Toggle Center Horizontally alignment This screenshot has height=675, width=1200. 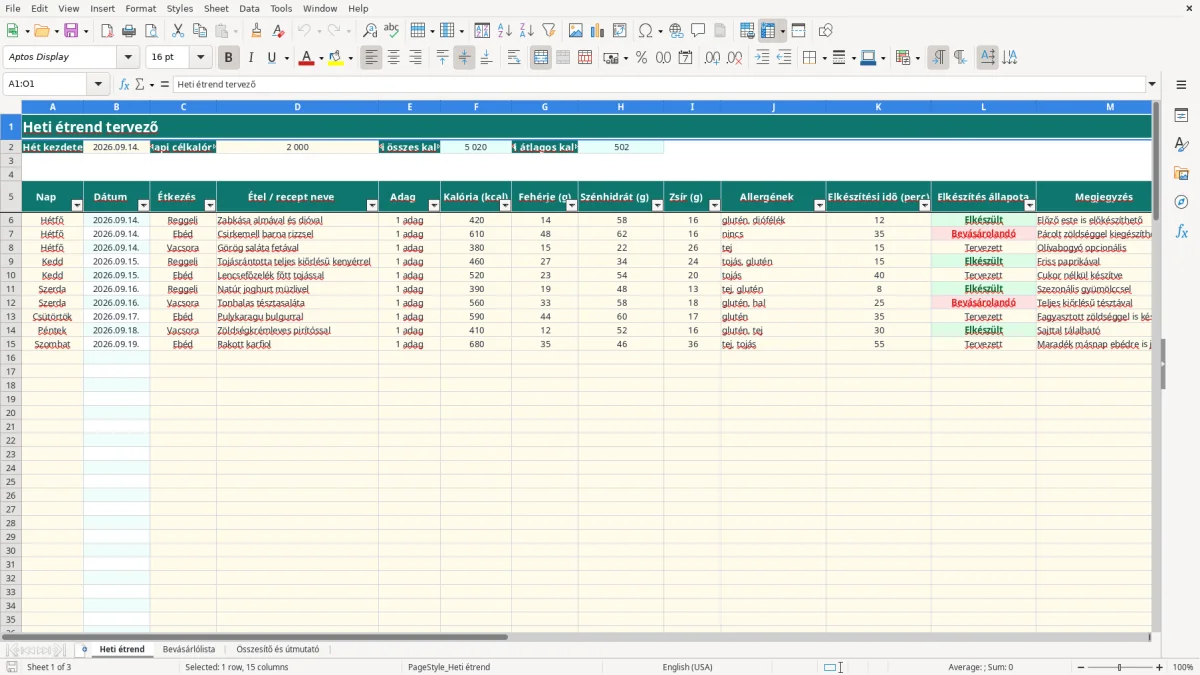(393, 58)
